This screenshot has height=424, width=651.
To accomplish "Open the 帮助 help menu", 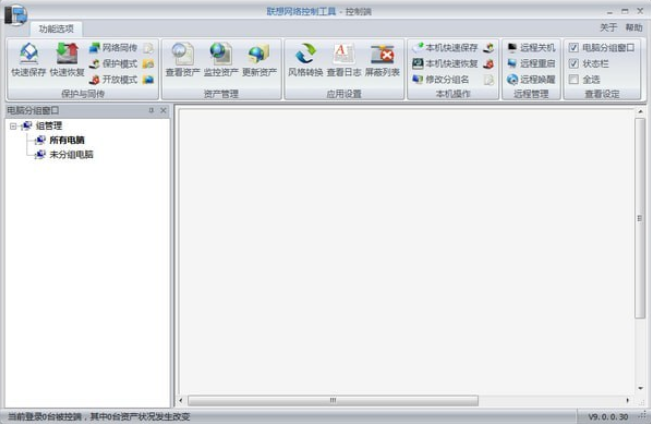I will [633, 28].
